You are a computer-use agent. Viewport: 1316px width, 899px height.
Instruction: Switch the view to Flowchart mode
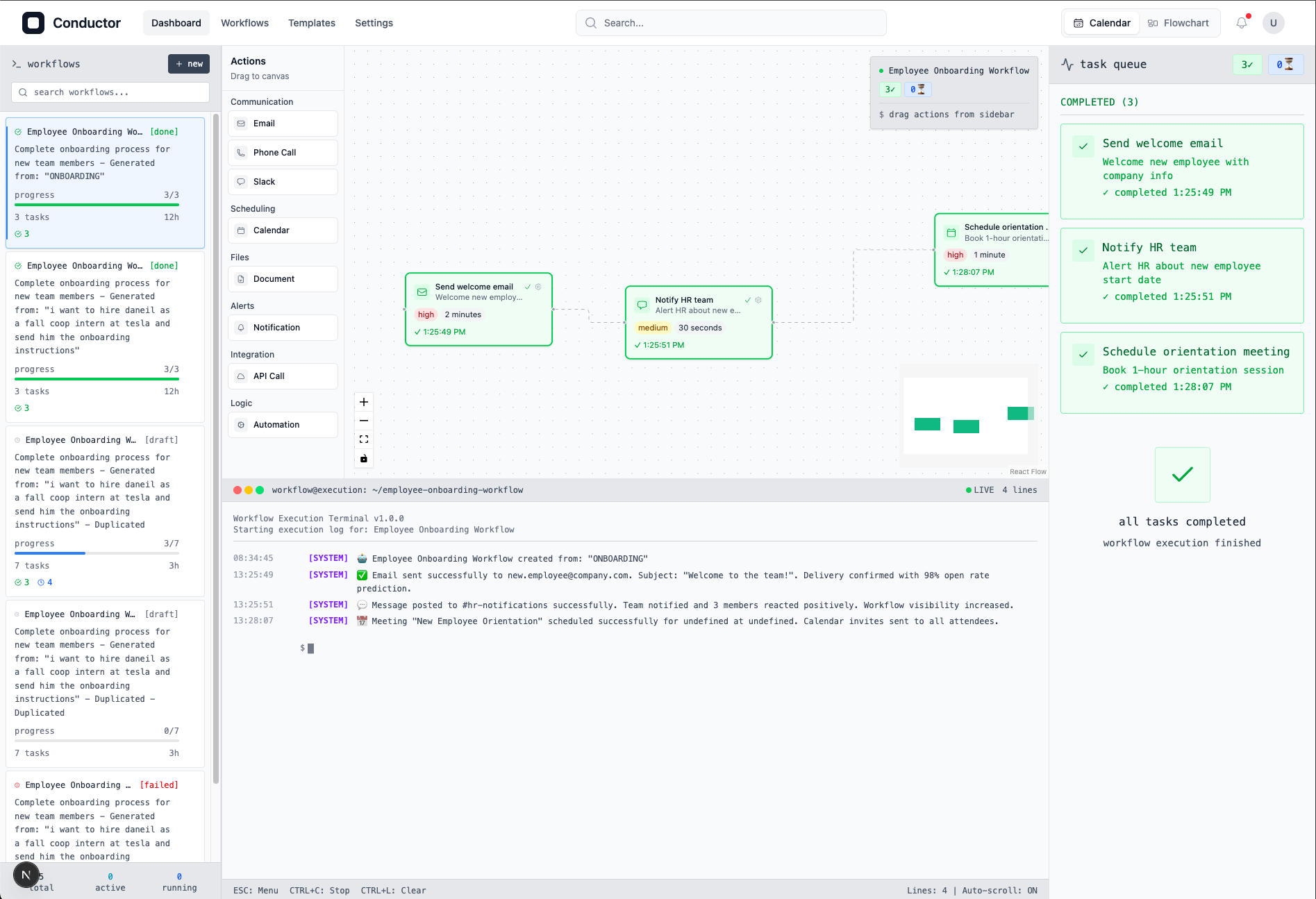click(1178, 22)
